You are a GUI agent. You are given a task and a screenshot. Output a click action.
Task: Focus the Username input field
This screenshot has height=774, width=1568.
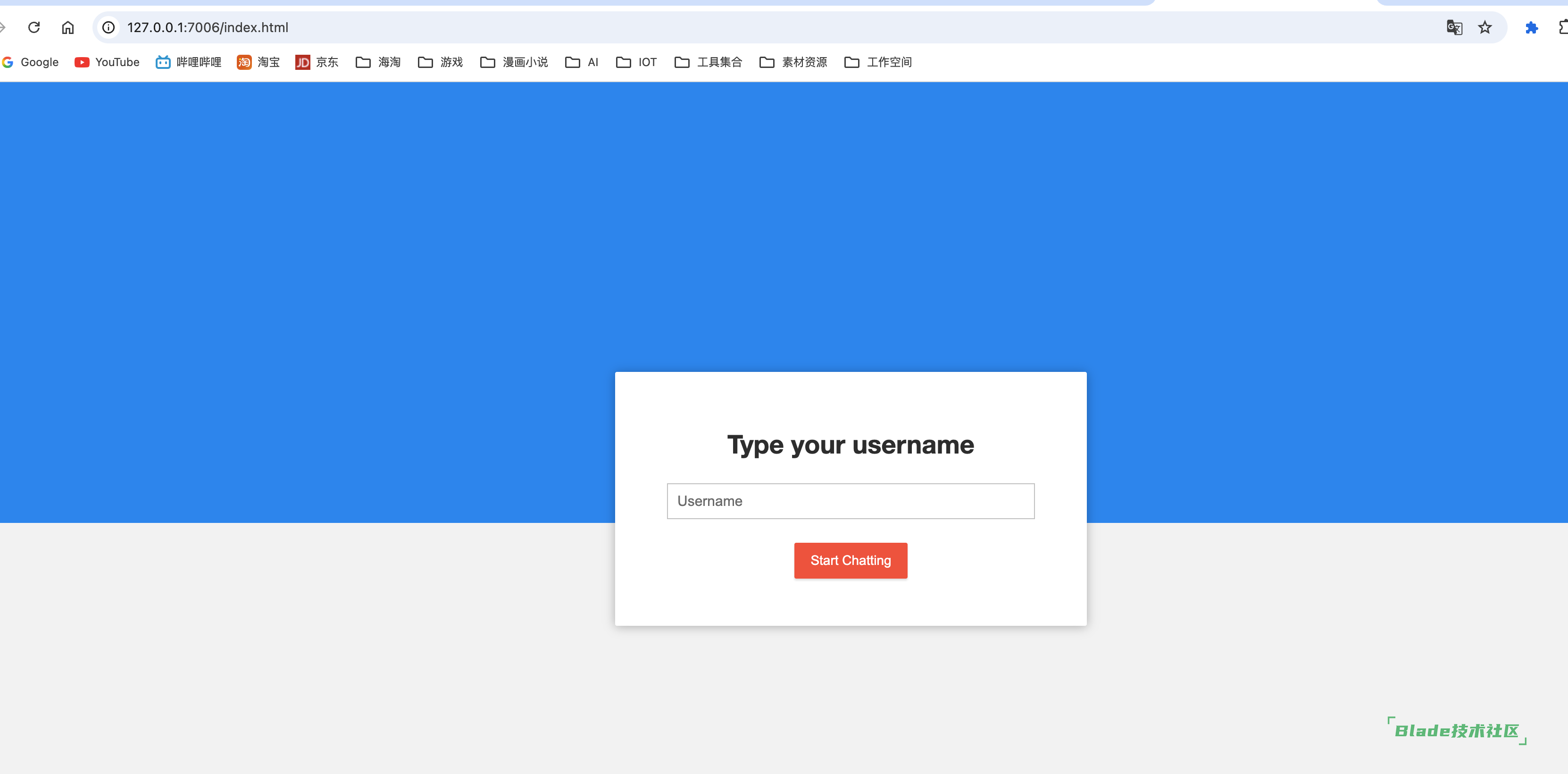(851, 501)
